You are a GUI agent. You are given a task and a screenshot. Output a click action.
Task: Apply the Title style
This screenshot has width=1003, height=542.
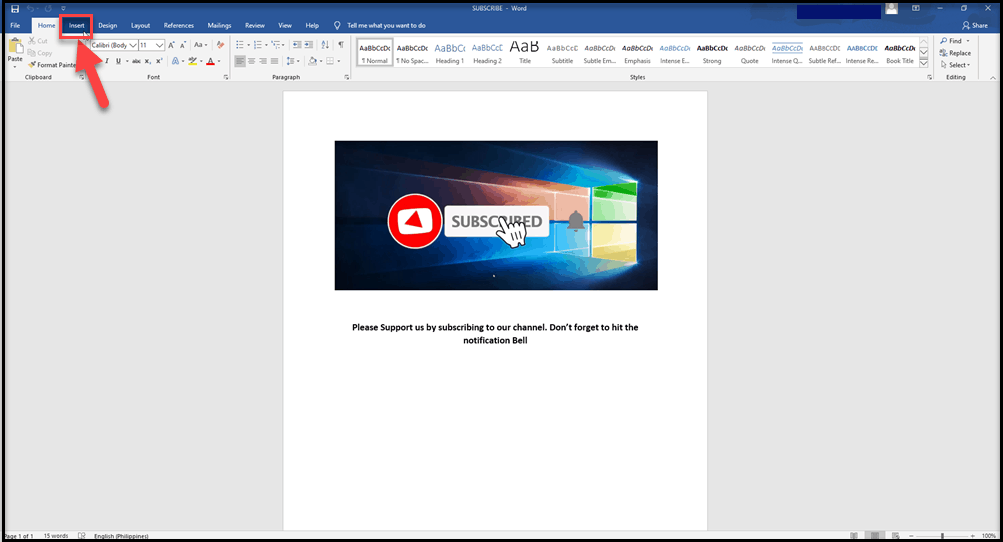(525, 52)
